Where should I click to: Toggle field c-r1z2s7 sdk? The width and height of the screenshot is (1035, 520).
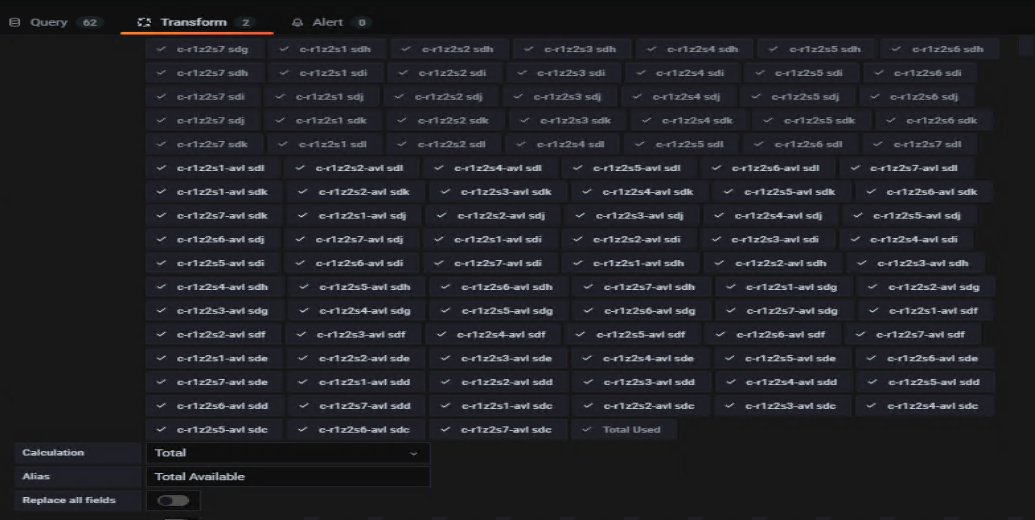(x=205, y=144)
